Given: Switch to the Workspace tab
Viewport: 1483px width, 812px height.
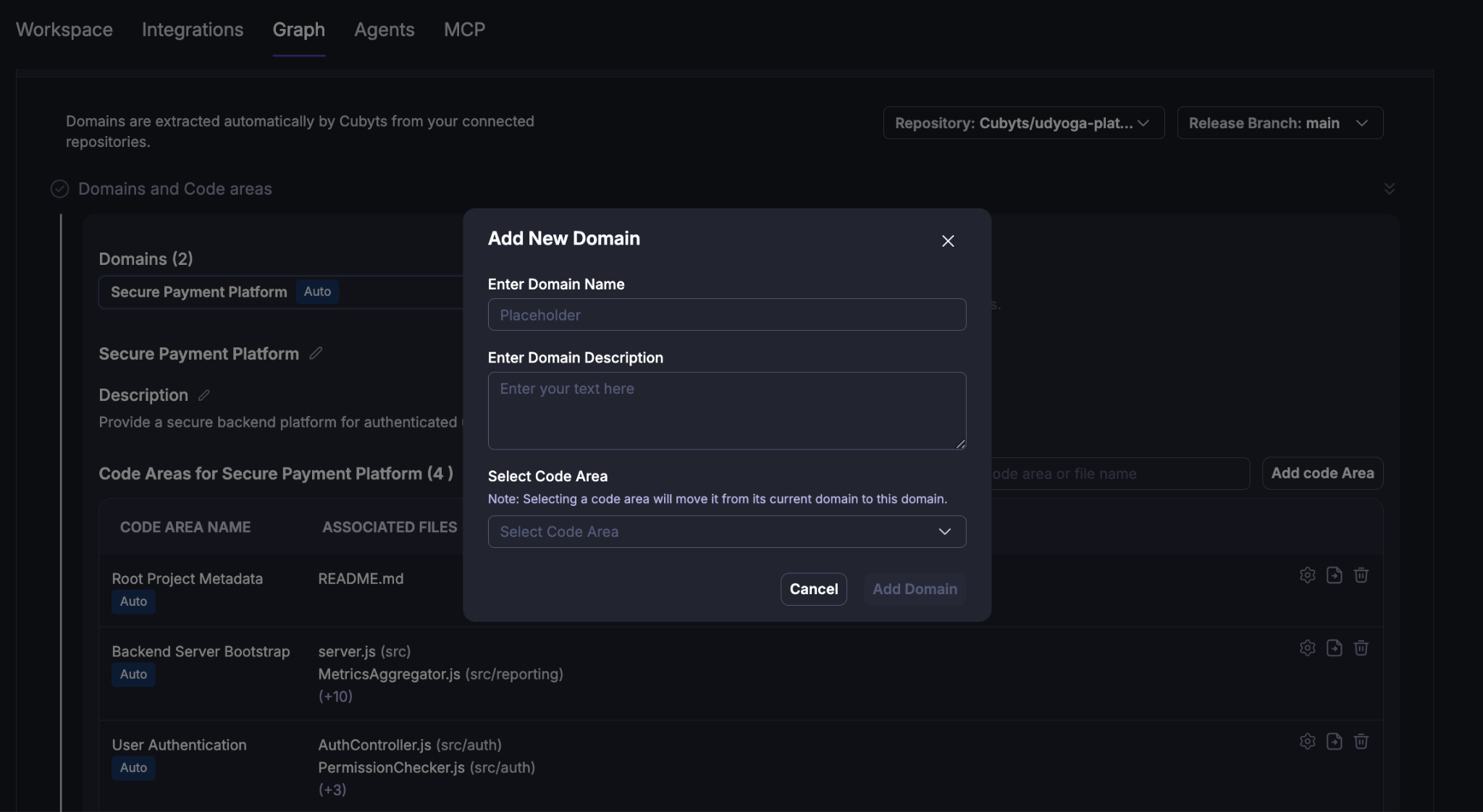Looking at the screenshot, I should pos(64,30).
